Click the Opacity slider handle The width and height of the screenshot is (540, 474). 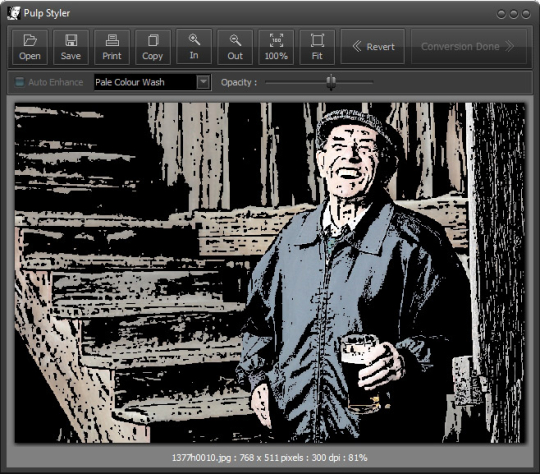pos(331,82)
